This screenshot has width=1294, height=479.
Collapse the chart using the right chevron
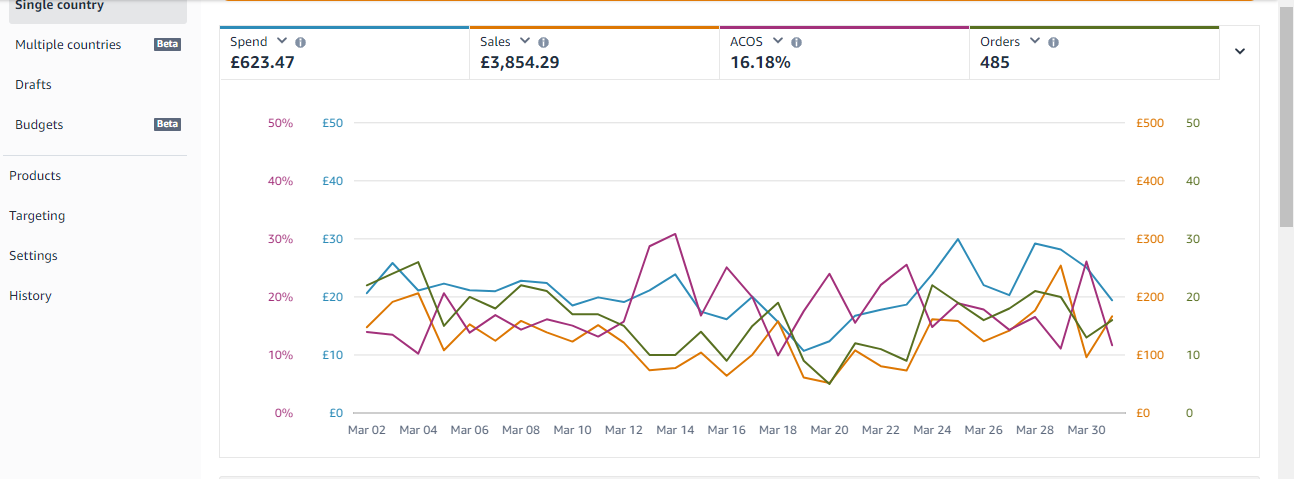(1240, 52)
